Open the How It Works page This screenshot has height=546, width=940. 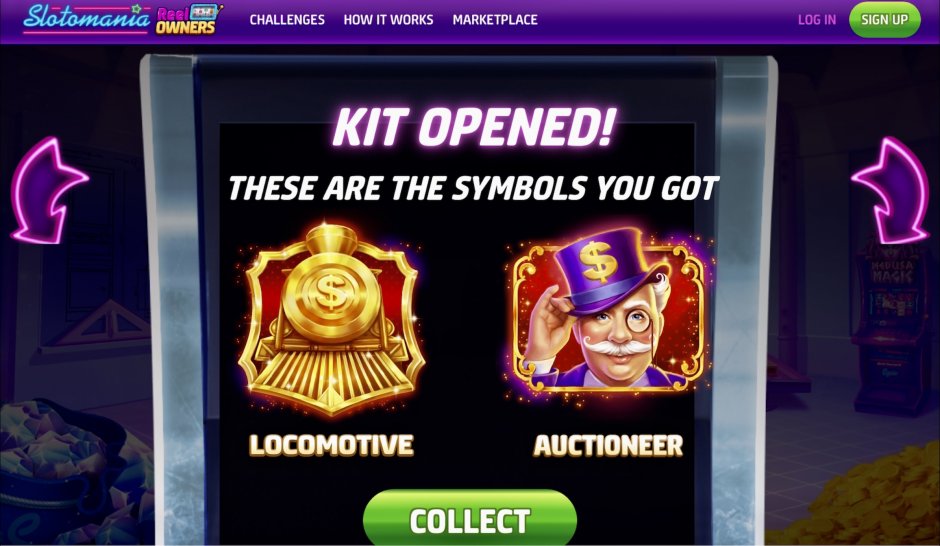tap(388, 20)
